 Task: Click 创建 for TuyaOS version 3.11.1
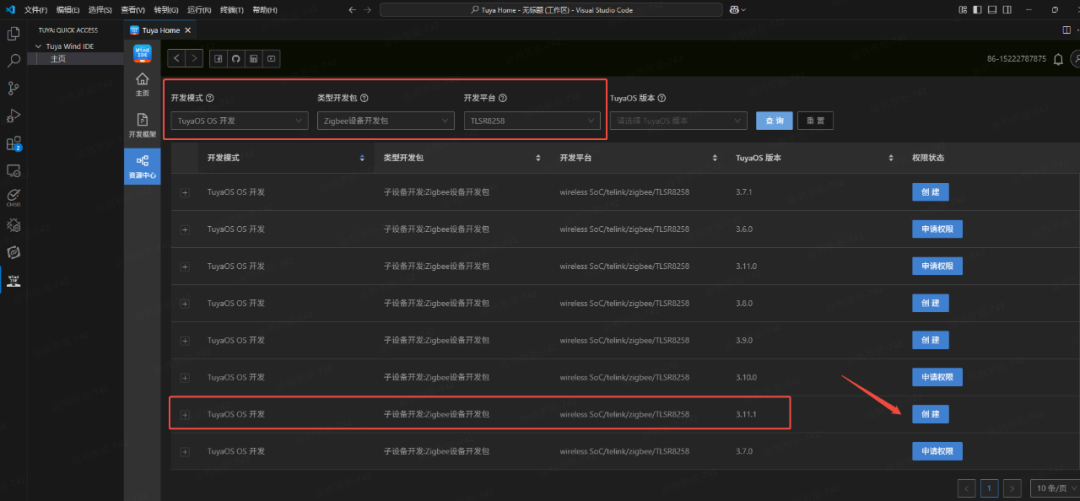931,414
